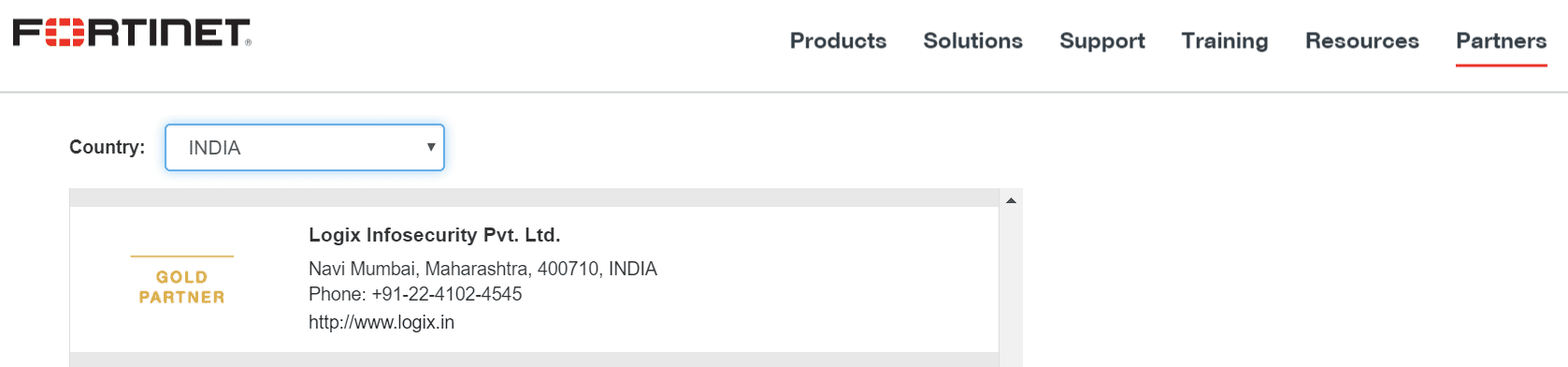
Task: Click the Fortinet logo
Action: coord(132,33)
